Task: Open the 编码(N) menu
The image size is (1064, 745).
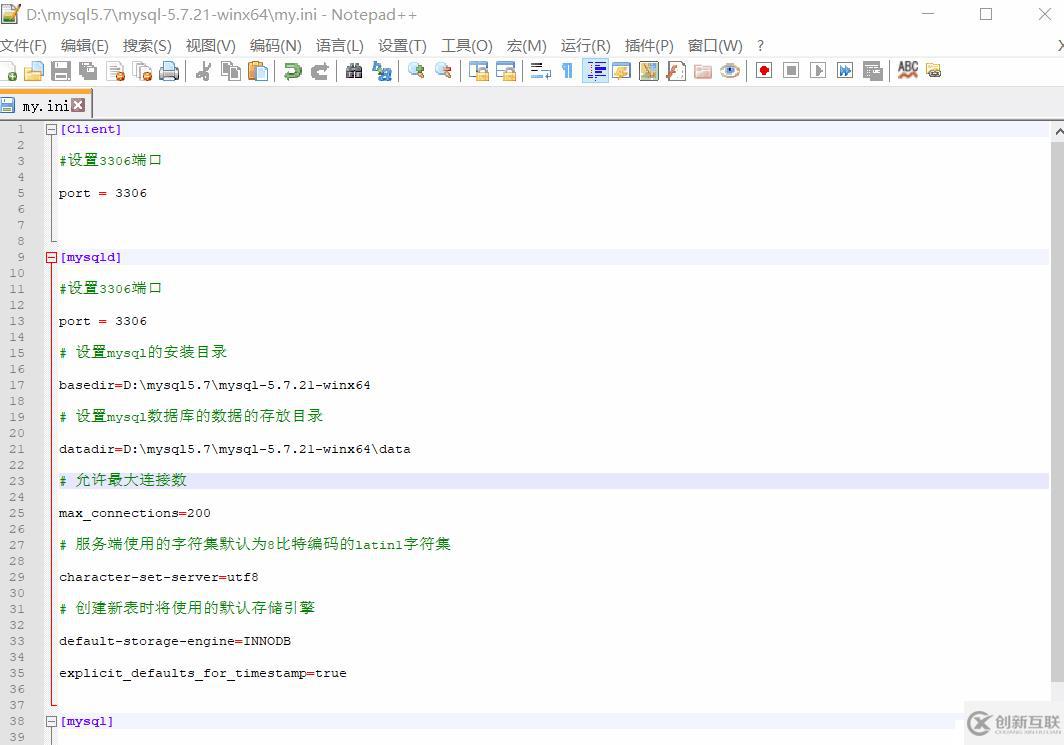Action: click(x=276, y=45)
